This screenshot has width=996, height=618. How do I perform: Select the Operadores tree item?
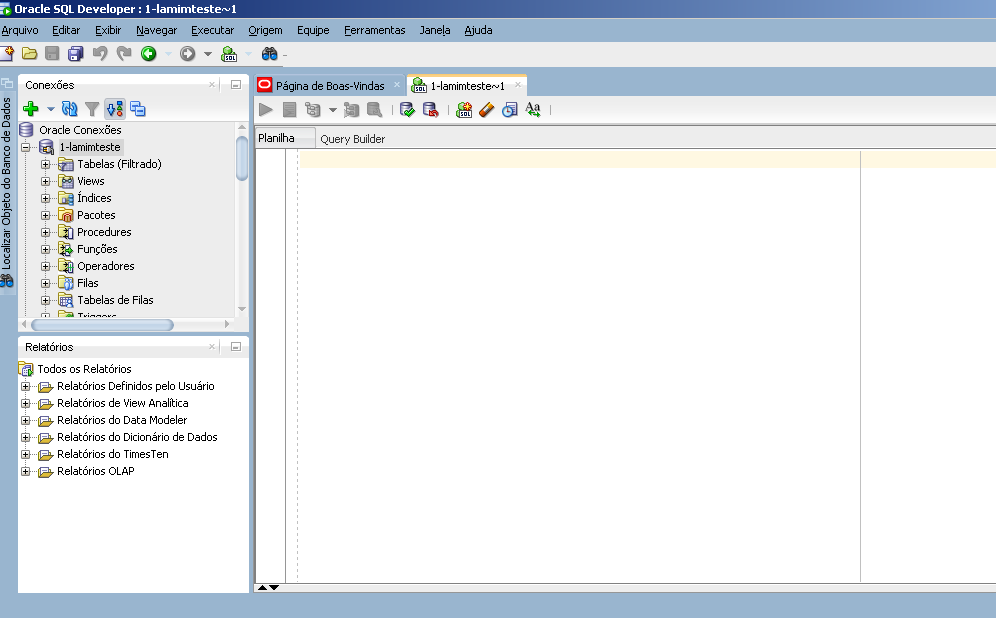pyautogui.click(x=105, y=267)
